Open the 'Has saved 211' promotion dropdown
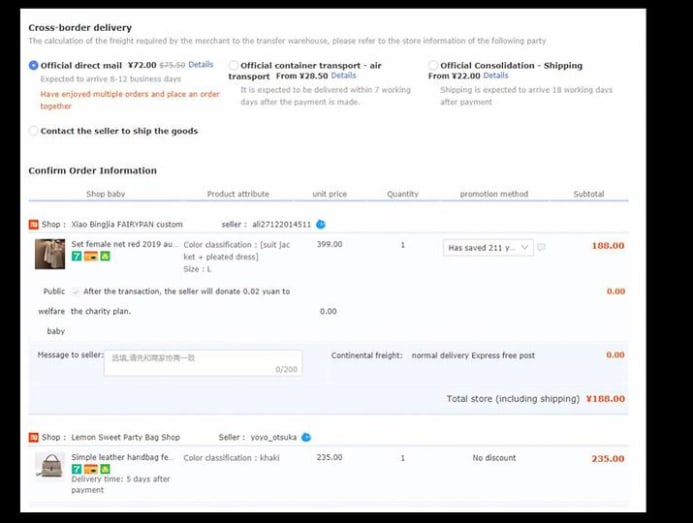The width and height of the screenshot is (693, 523). 488,247
